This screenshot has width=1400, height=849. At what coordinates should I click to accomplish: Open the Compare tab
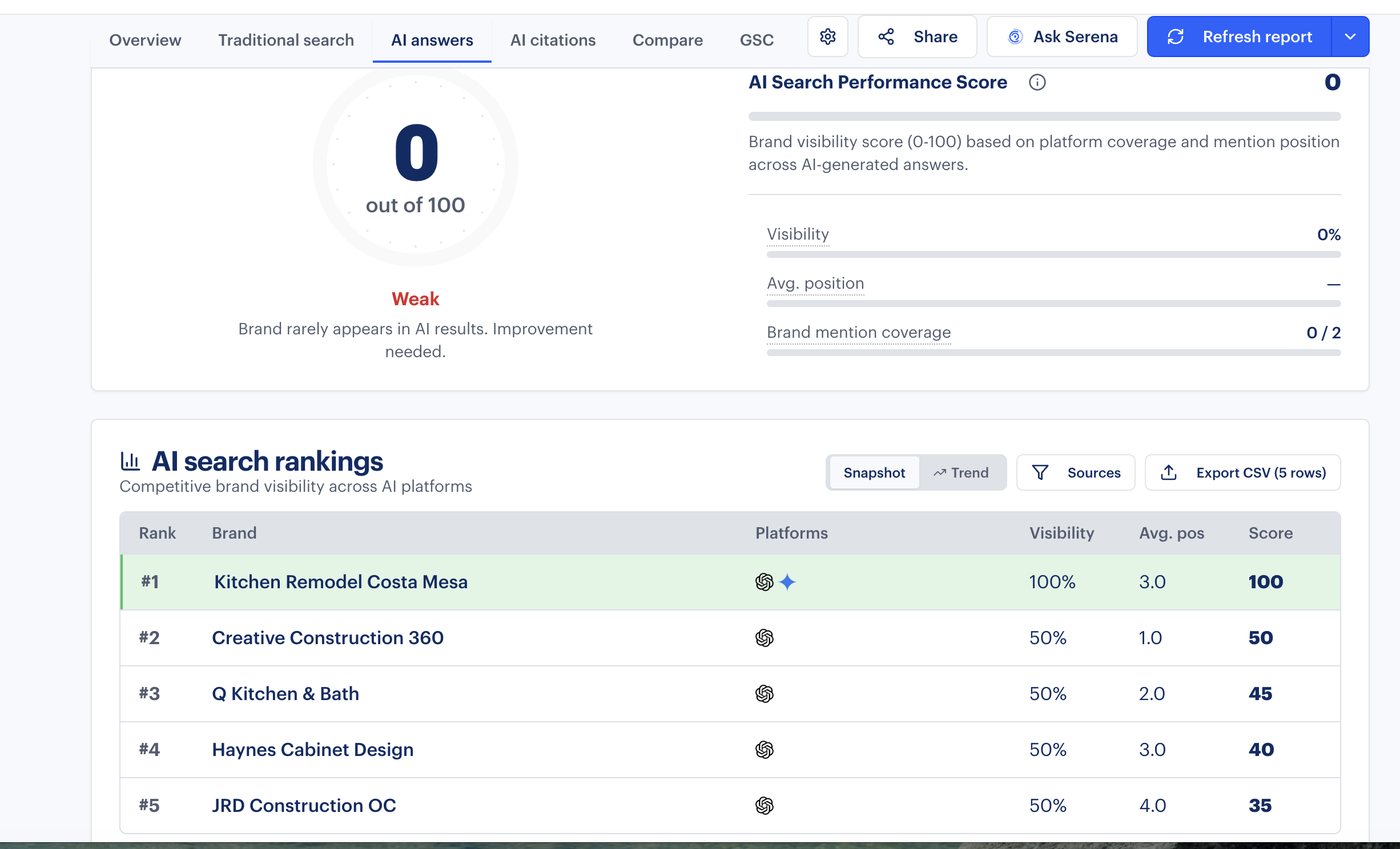[x=668, y=41]
